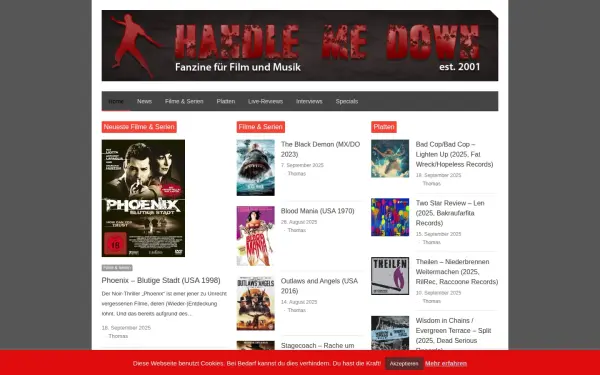Go to Filme & Serien in navigation bar
This screenshot has width=600, height=375.
(184, 101)
